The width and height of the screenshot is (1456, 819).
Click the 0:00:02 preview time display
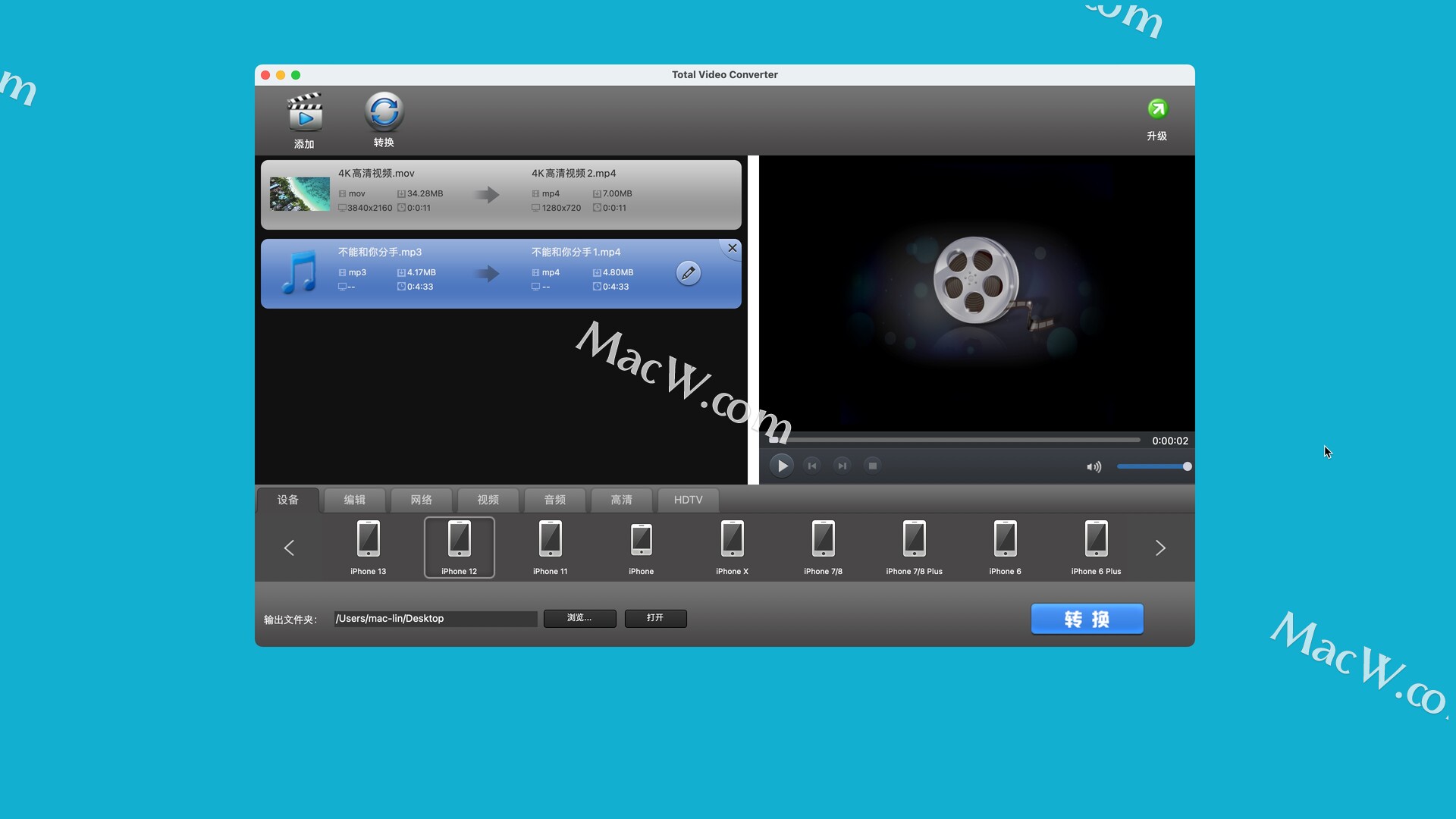tap(1170, 441)
